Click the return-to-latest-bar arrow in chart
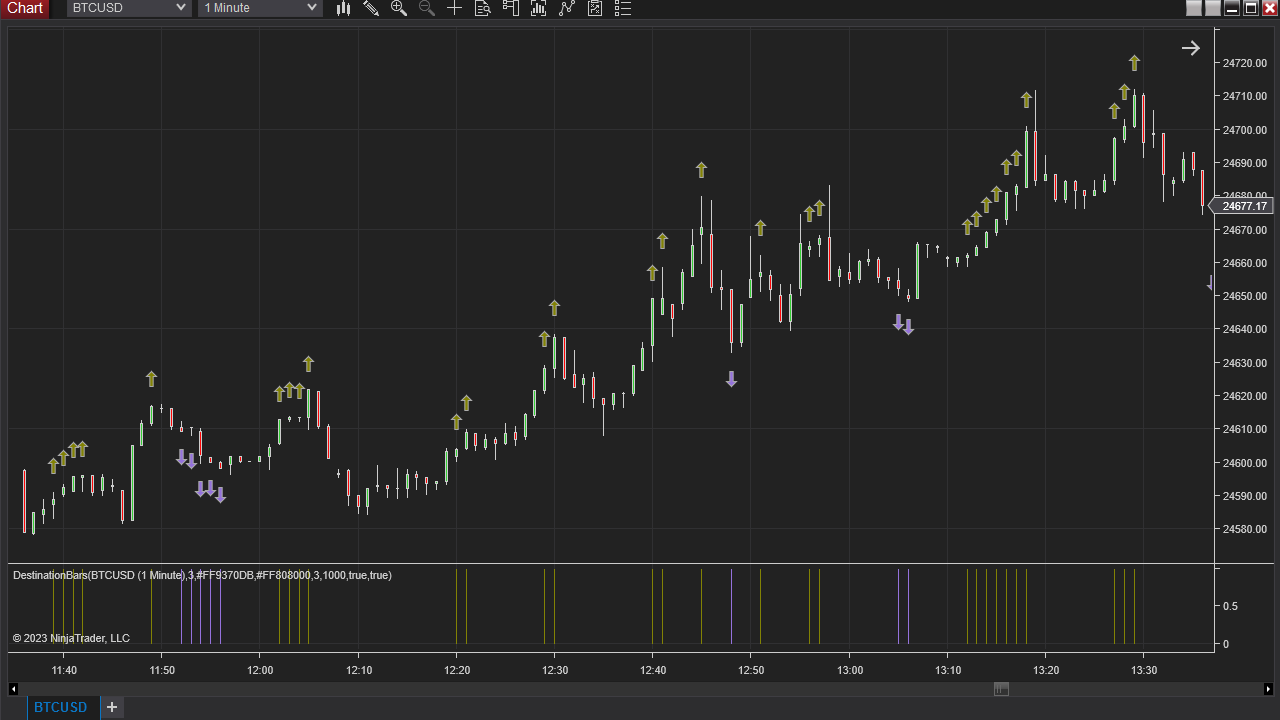The height and width of the screenshot is (720, 1280). (x=1190, y=48)
